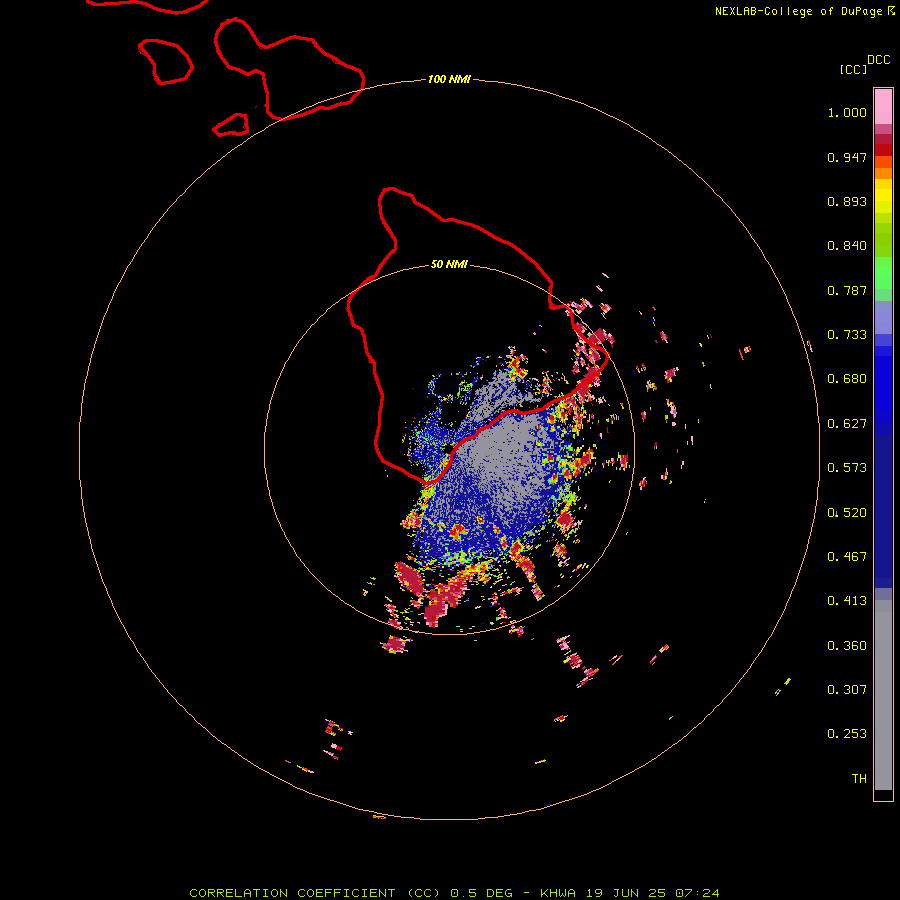This screenshot has width=900, height=900.
Task: Click the 100 NMI range ring label
Action: pos(449,79)
